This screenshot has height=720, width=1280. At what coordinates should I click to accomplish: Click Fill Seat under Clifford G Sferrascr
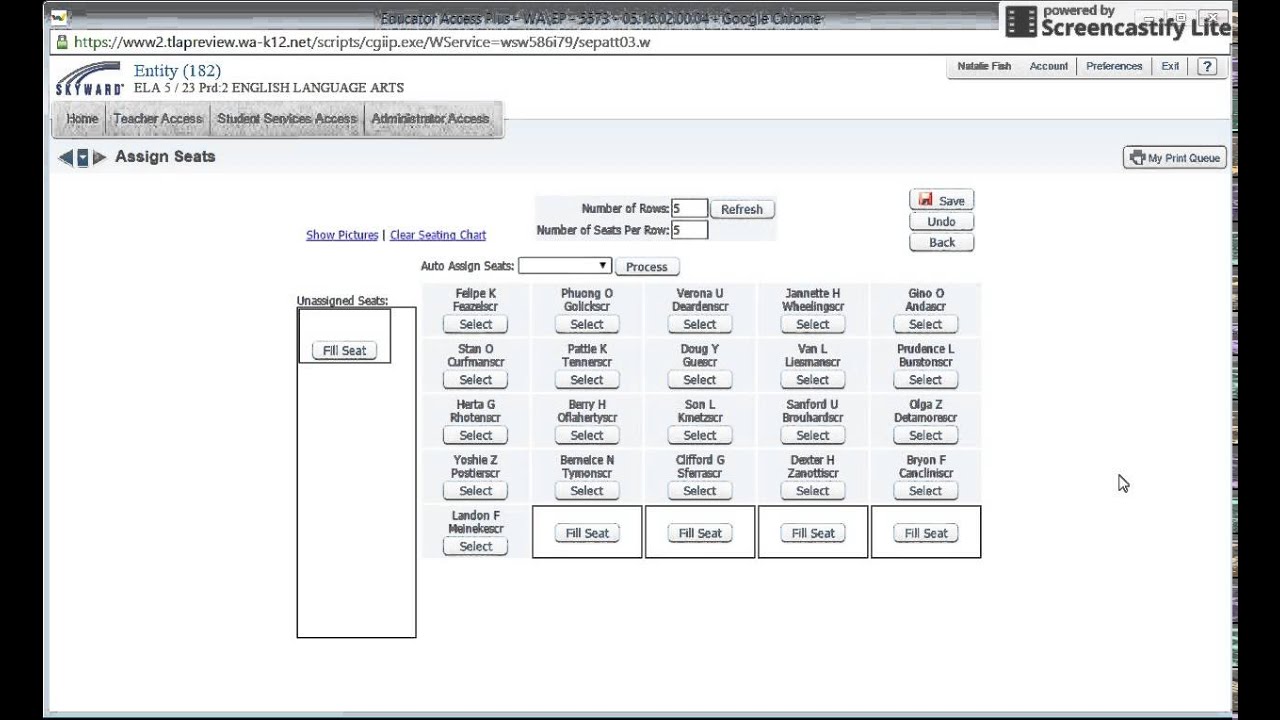[x=700, y=534]
